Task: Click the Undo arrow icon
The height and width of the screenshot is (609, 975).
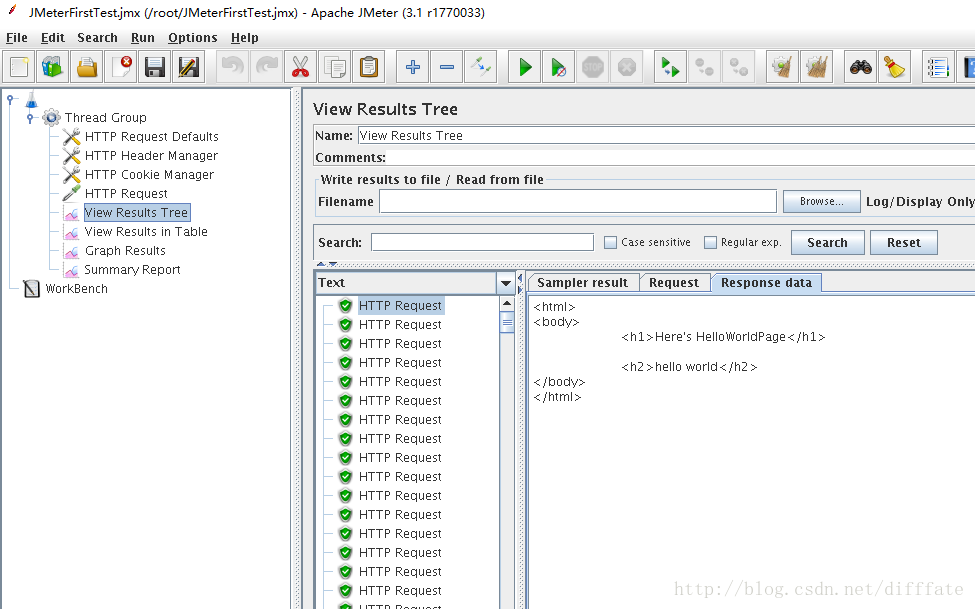Action: click(233, 67)
